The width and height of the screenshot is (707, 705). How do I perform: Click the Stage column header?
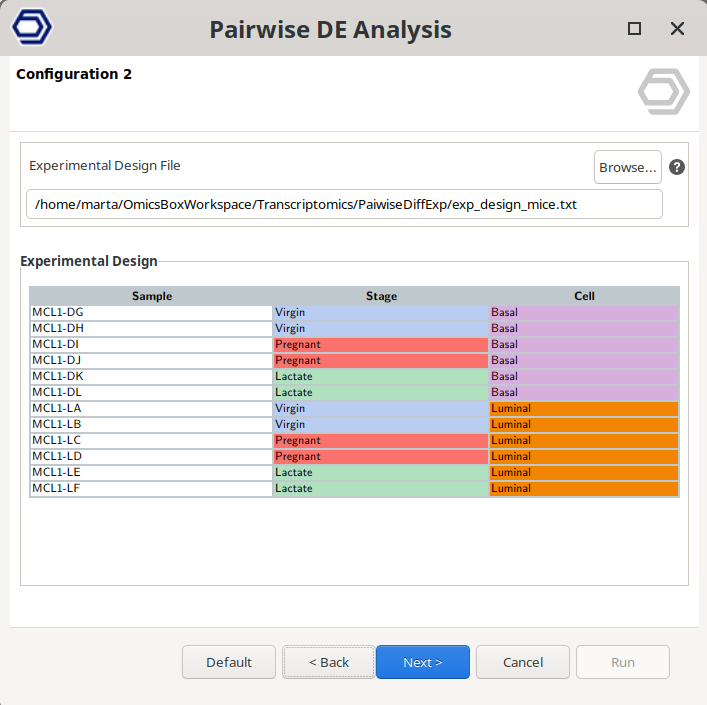coord(381,296)
